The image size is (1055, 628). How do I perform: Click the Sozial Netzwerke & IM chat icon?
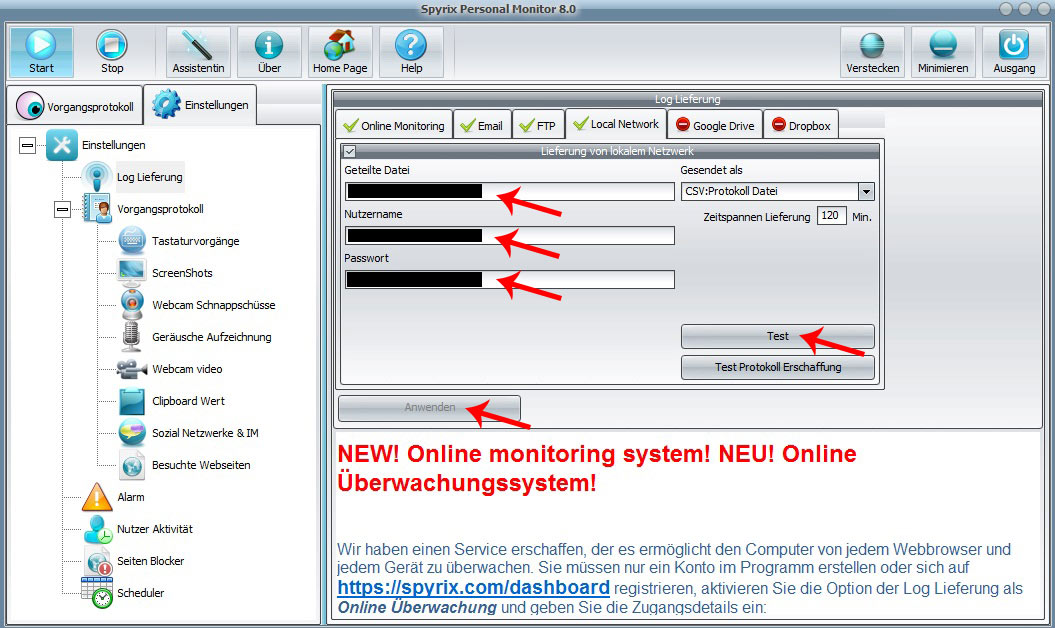(x=132, y=433)
